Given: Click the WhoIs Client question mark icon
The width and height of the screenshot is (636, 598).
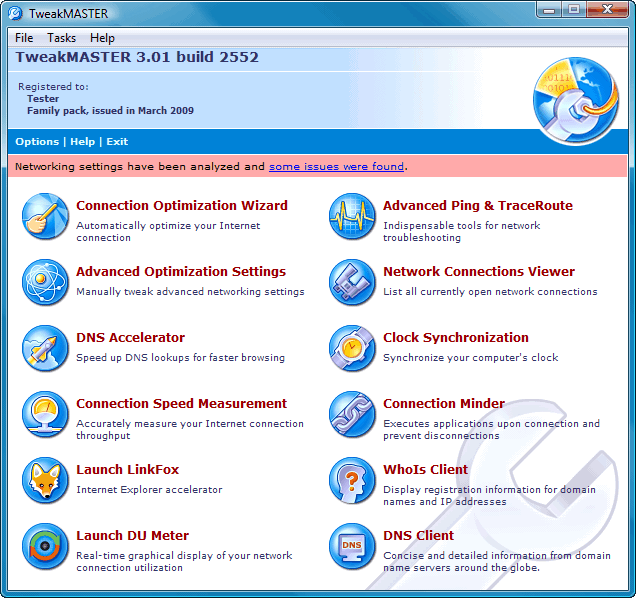Looking at the screenshot, I should click(x=352, y=481).
